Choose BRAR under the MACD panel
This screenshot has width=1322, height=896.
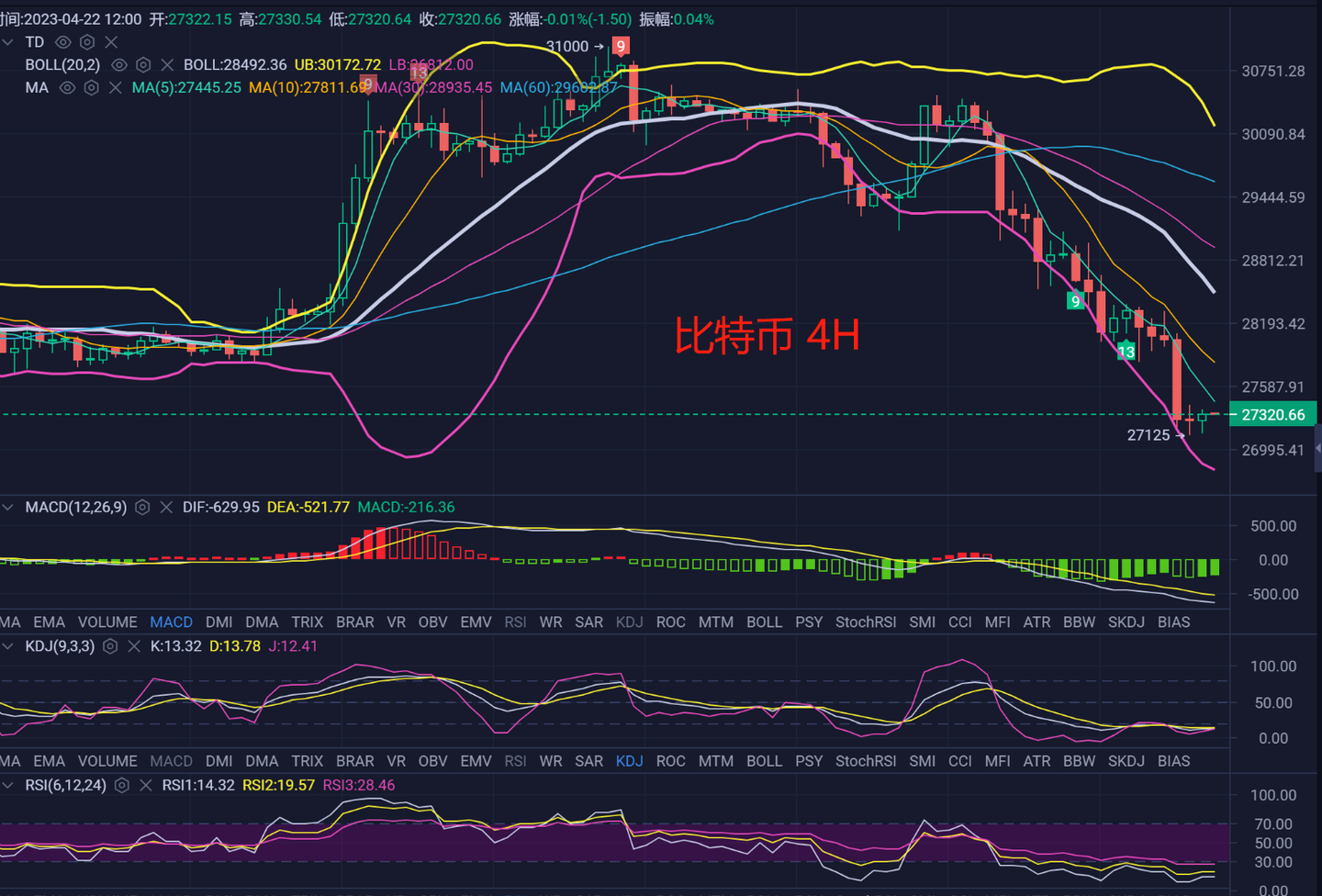pyautogui.click(x=355, y=622)
